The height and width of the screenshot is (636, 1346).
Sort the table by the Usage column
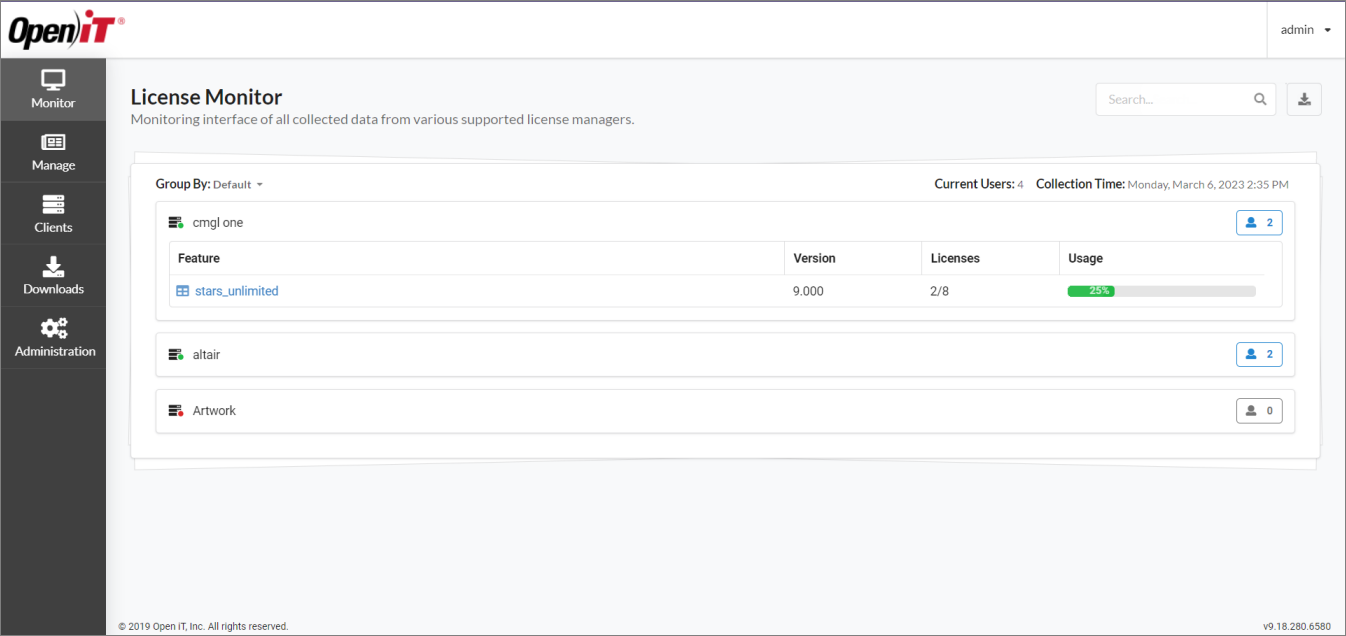coord(1085,258)
